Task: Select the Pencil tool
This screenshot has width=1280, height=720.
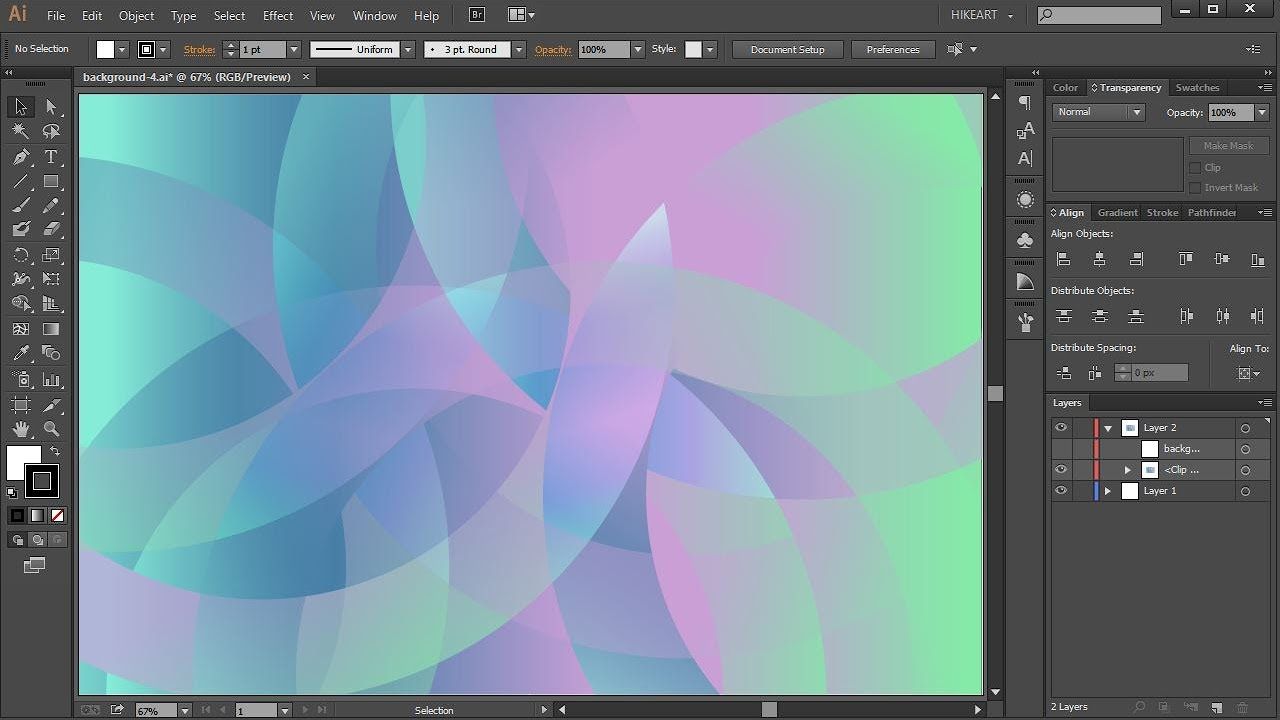Action: coord(51,206)
